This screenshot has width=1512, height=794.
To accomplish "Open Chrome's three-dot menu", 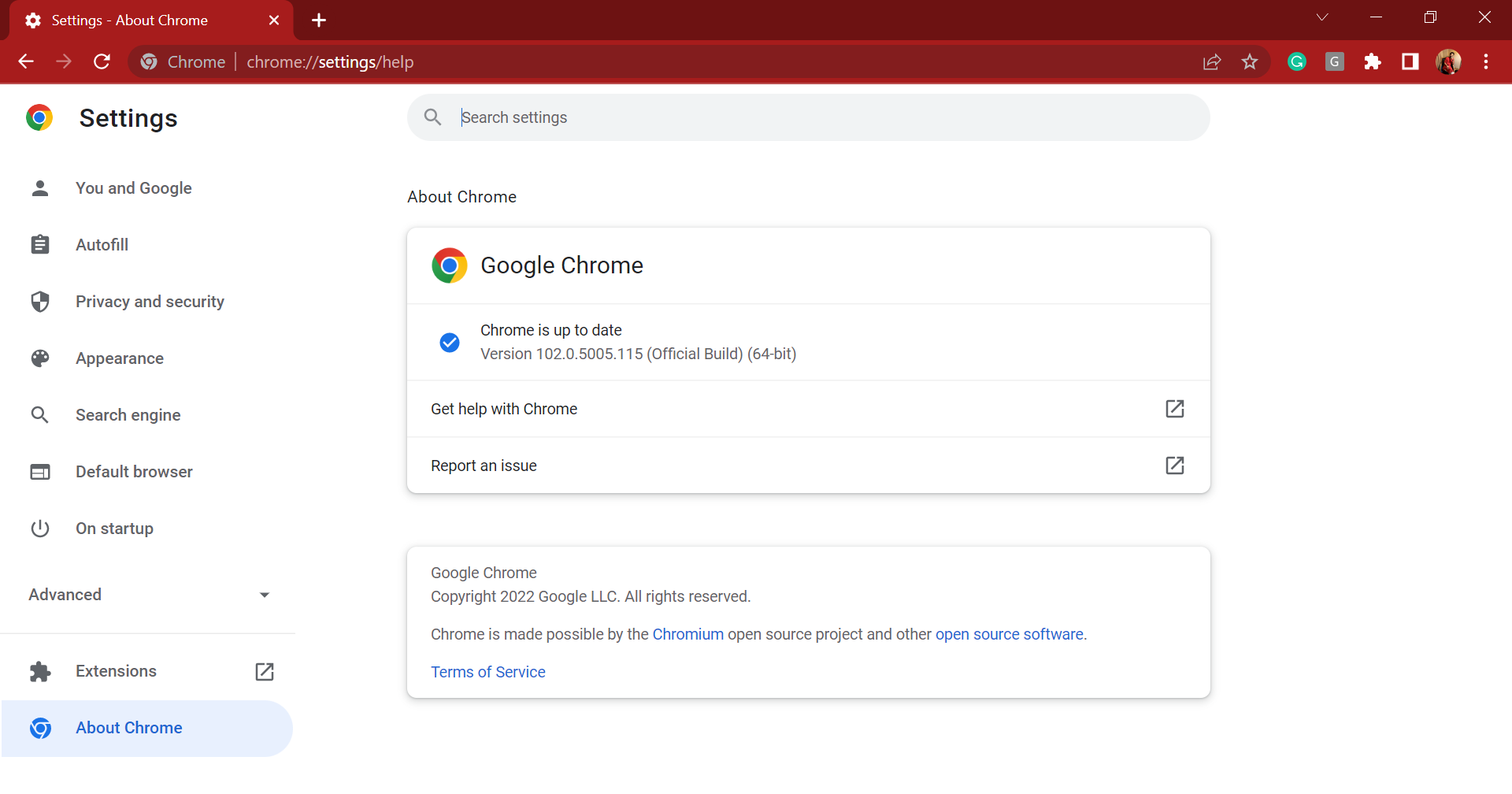I will click(1486, 61).
